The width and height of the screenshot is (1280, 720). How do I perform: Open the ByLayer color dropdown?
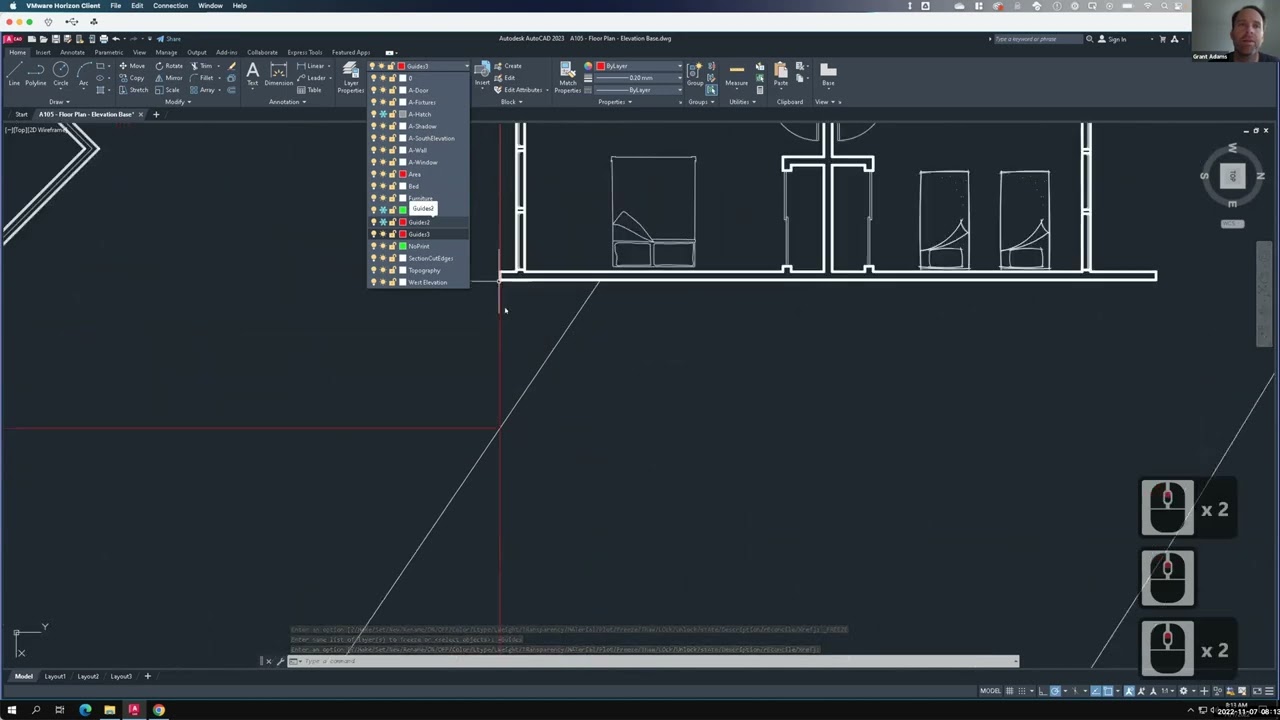[679, 66]
